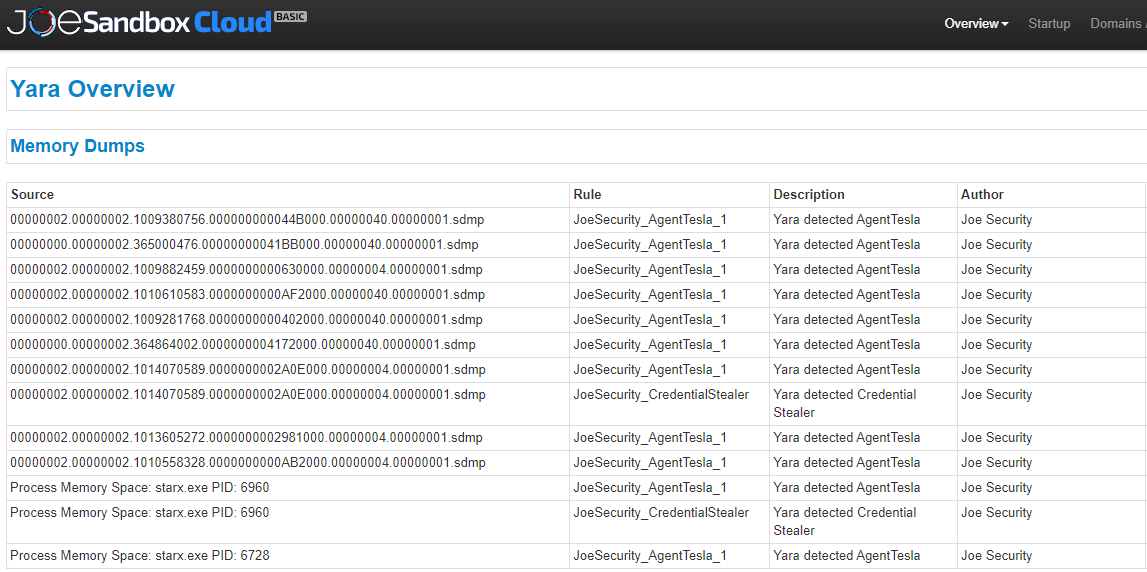The width and height of the screenshot is (1147, 572).
Task: Click the Yara Overview heading
Action: tap(93, 89)
